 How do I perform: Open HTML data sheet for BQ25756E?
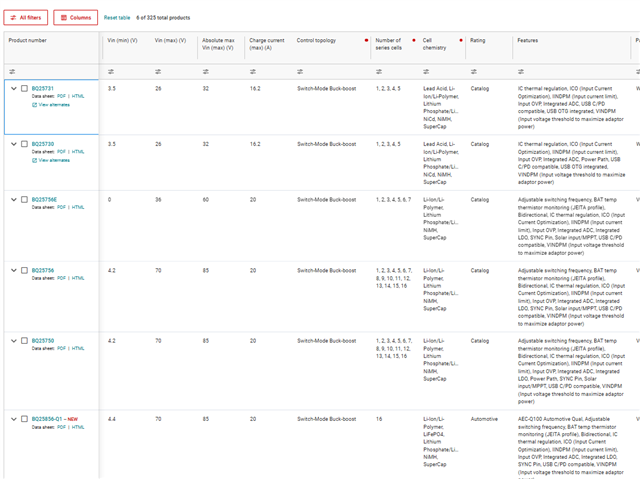(78, 207)
